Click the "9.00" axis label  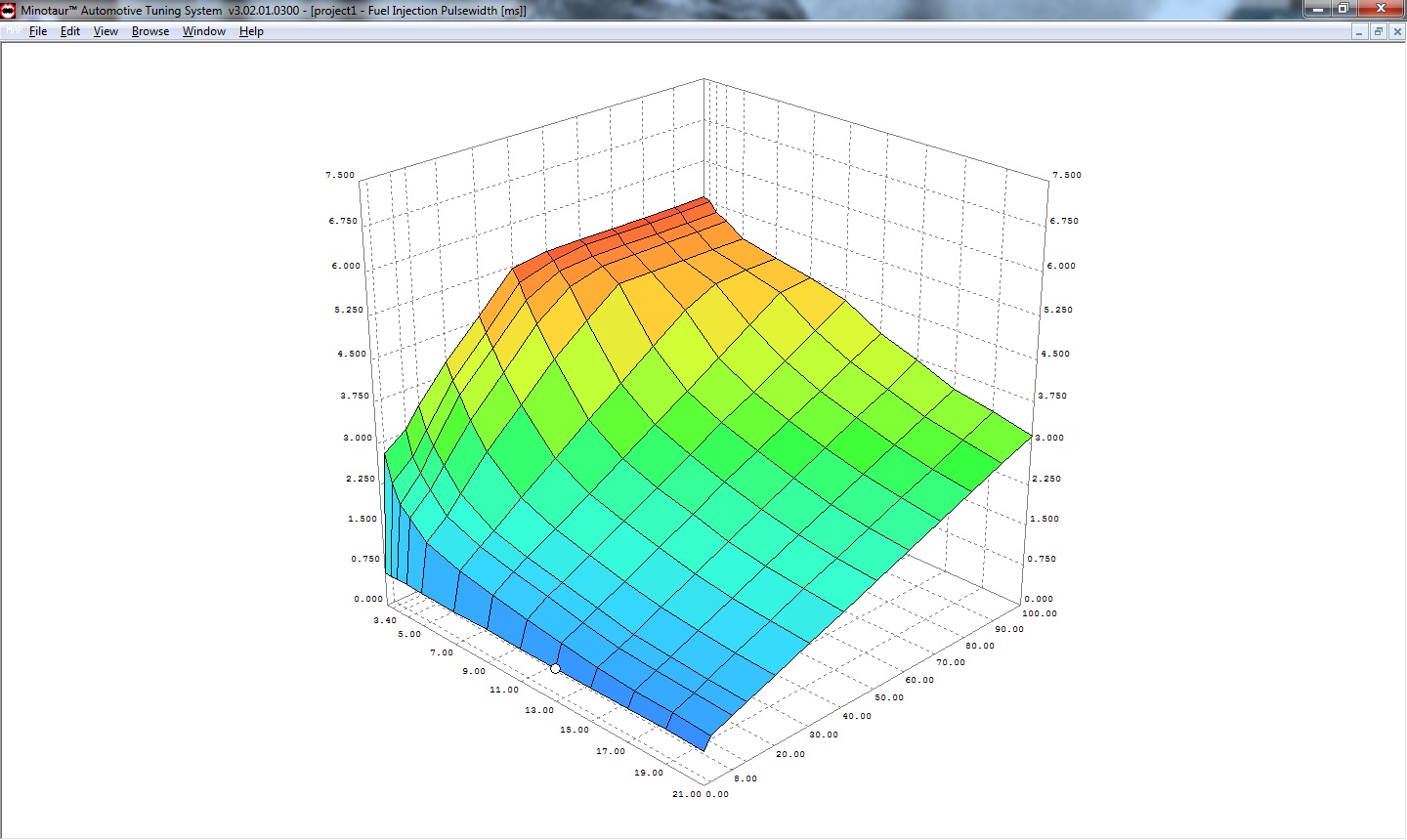pos(474,671)
